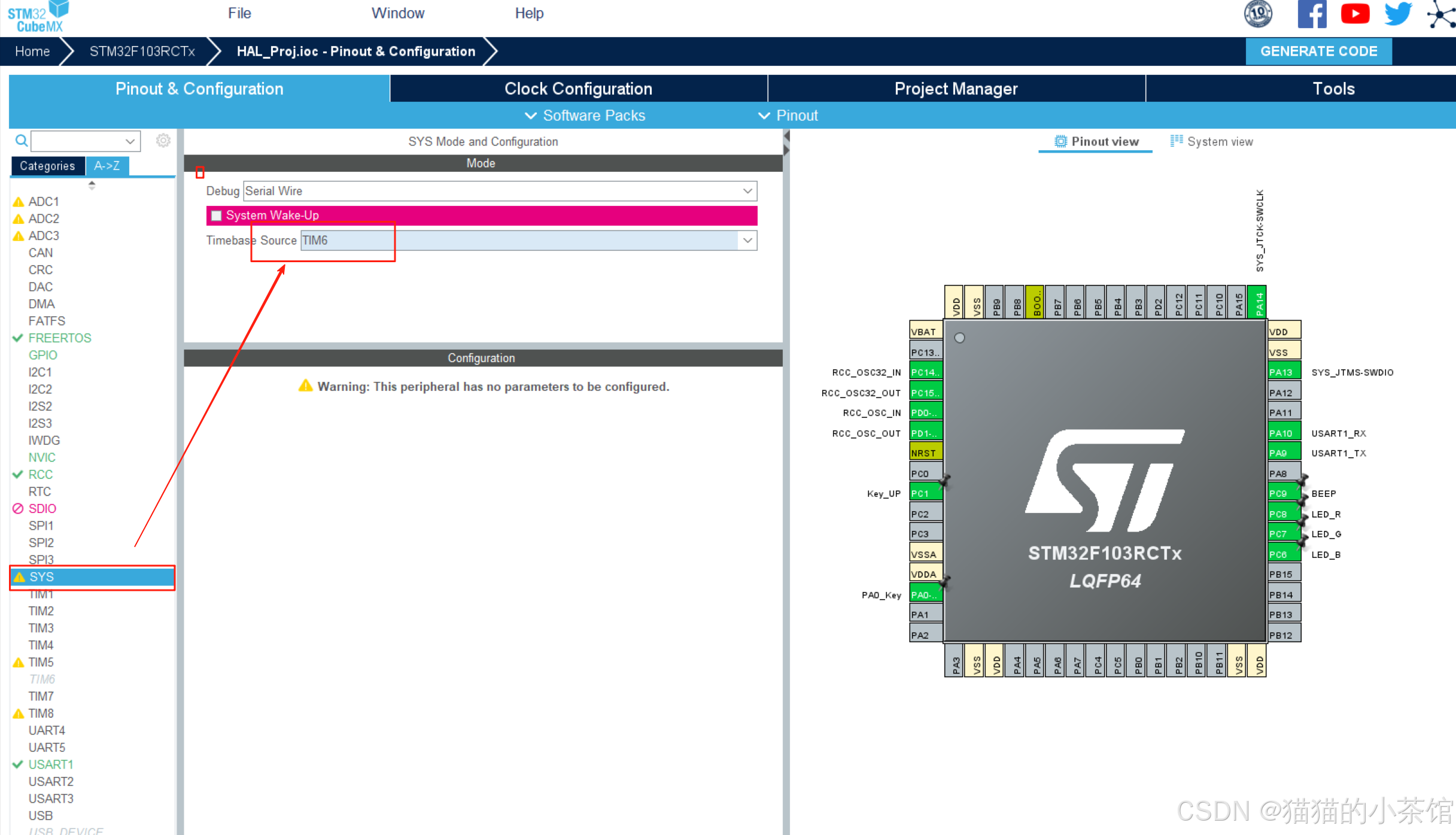Image resolution: width=1456 pixels, height=835 pixels.
Task: Select SYS in the peripheral list
Action: (x=92, y=577)
